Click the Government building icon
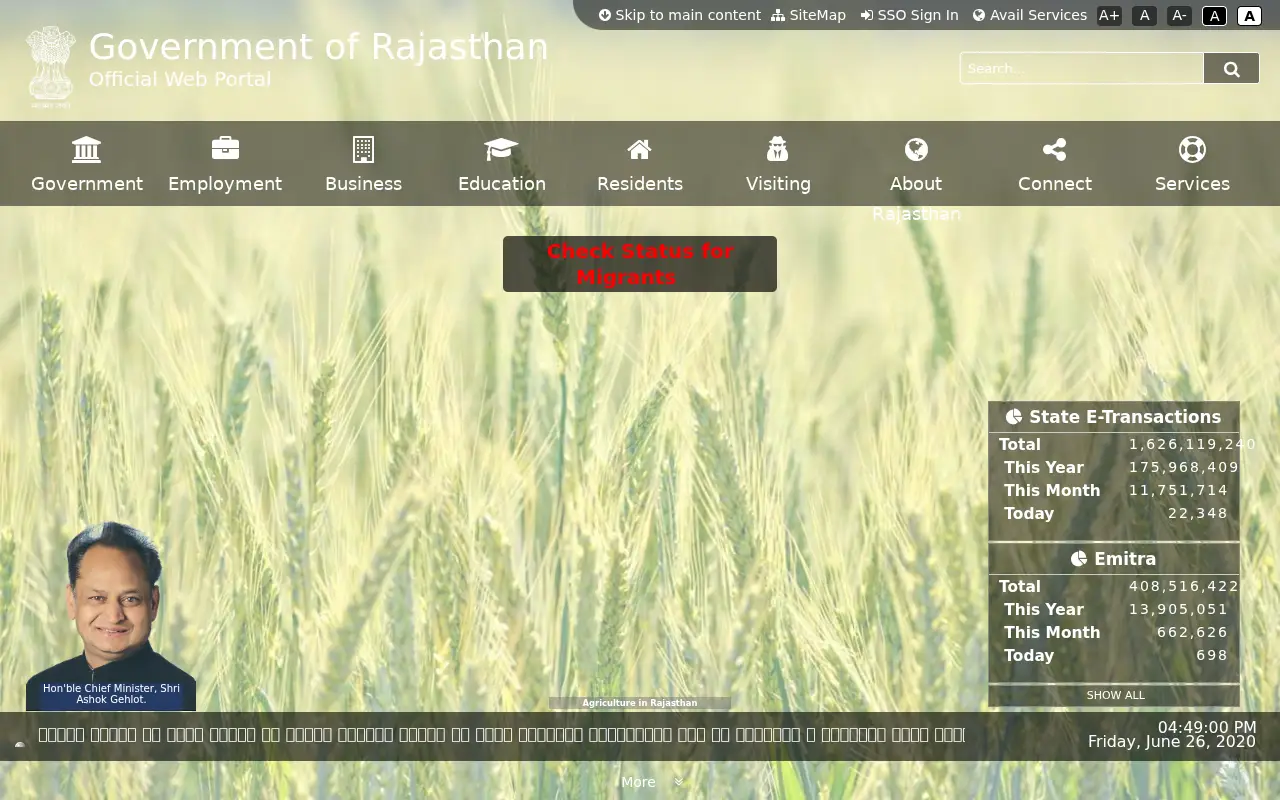This screenshot has width=1280, height=800. (87, 150)
